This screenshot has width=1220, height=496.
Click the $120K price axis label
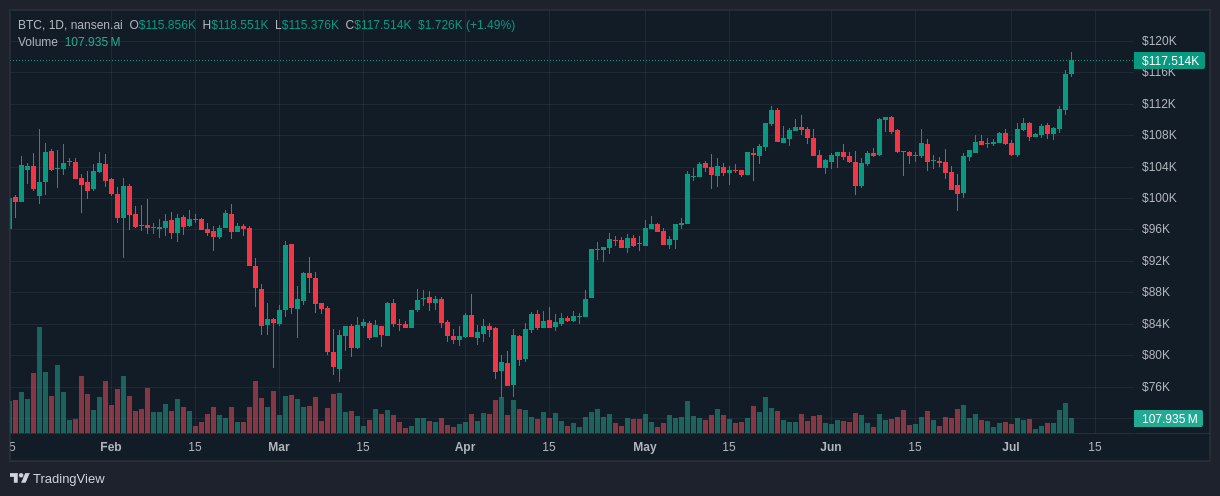tap(1159, 41)
